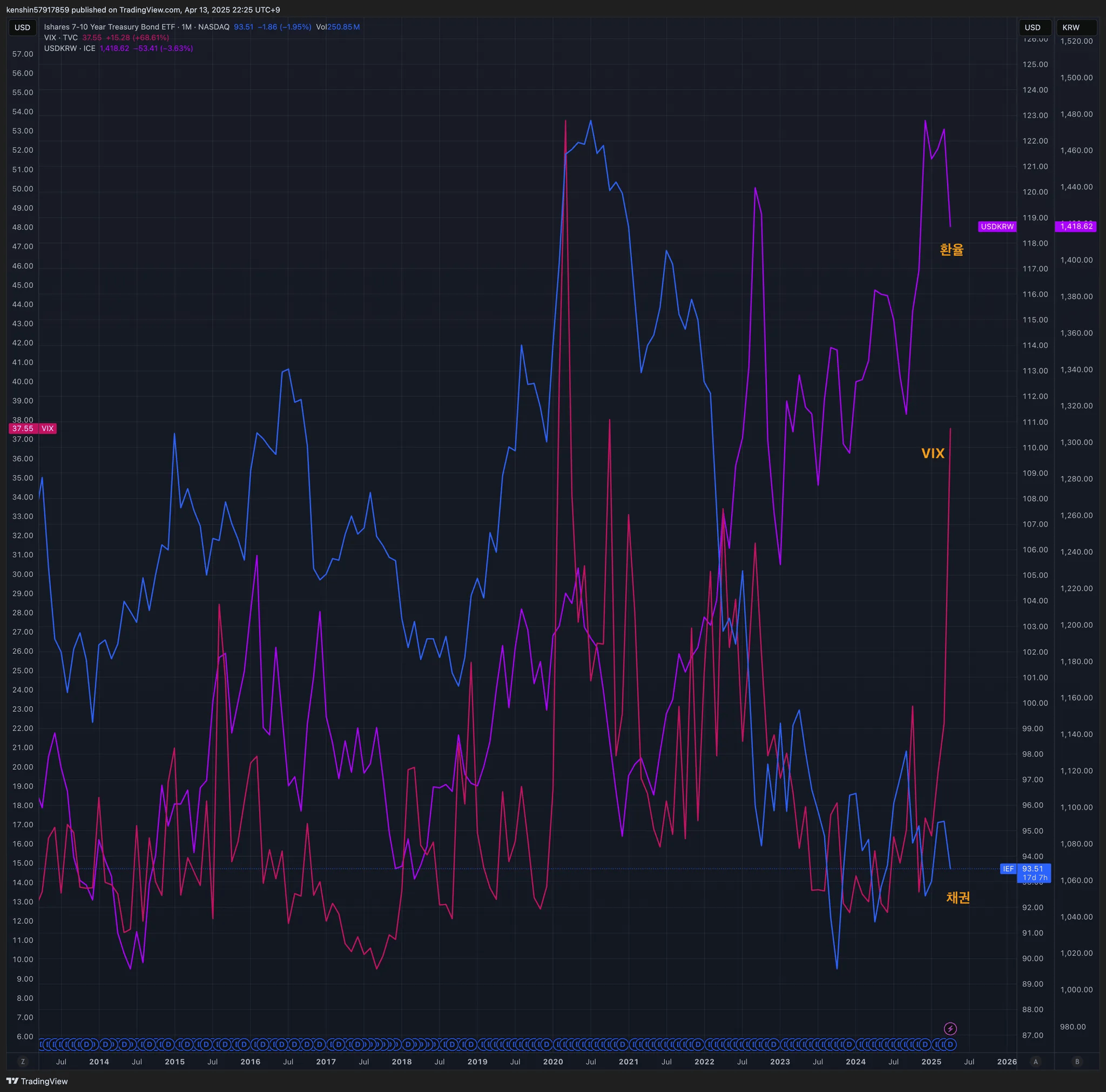Click the blue IEF series label tag

[x=1008, y=868]
